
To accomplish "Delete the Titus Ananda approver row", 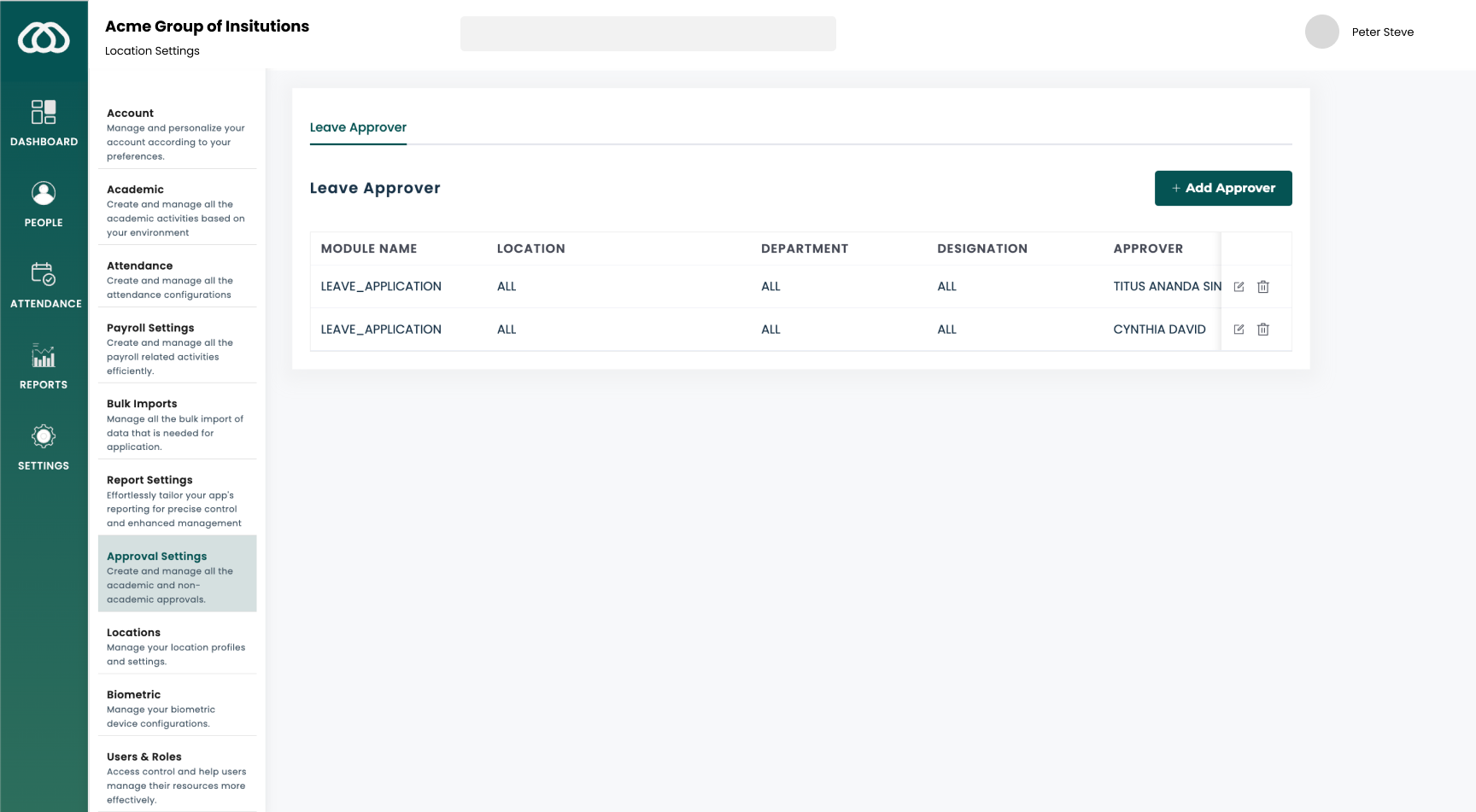I will [1263, 287].
